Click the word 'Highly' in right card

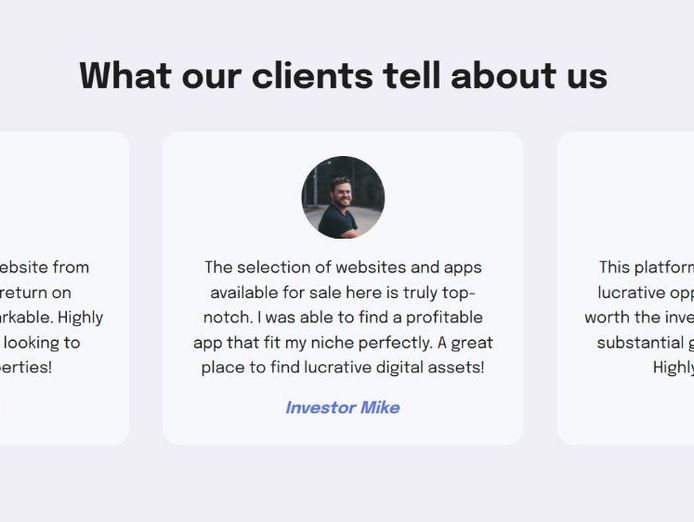[x=673, y=367]
